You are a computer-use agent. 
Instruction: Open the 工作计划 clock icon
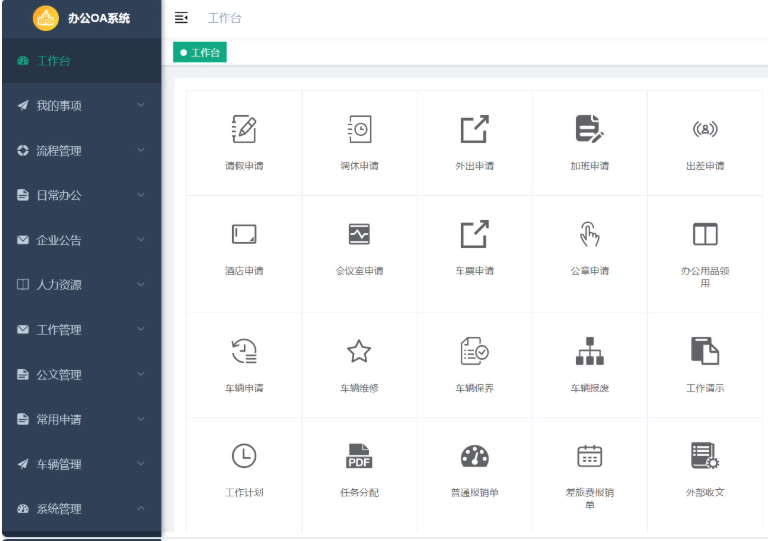[x=244, y=456]
